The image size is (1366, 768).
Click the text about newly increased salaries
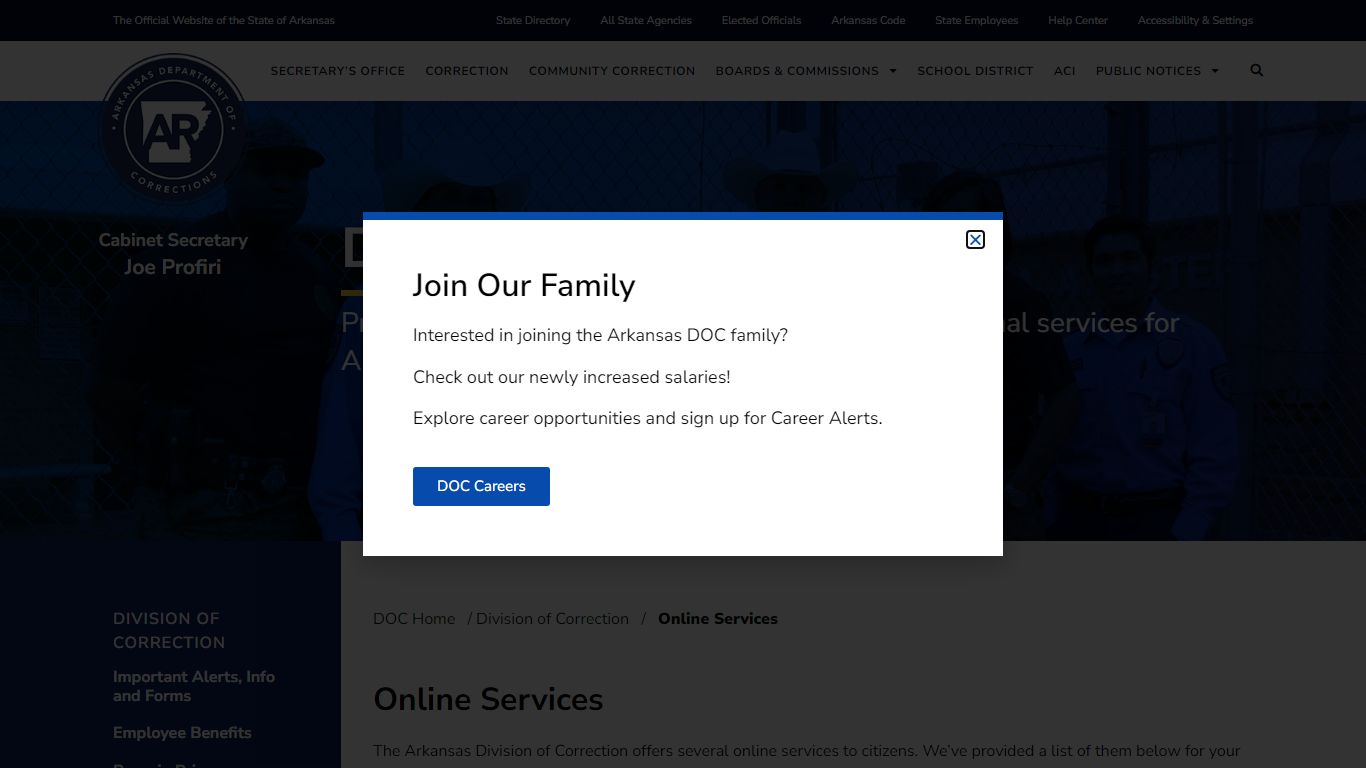[572, 377]
